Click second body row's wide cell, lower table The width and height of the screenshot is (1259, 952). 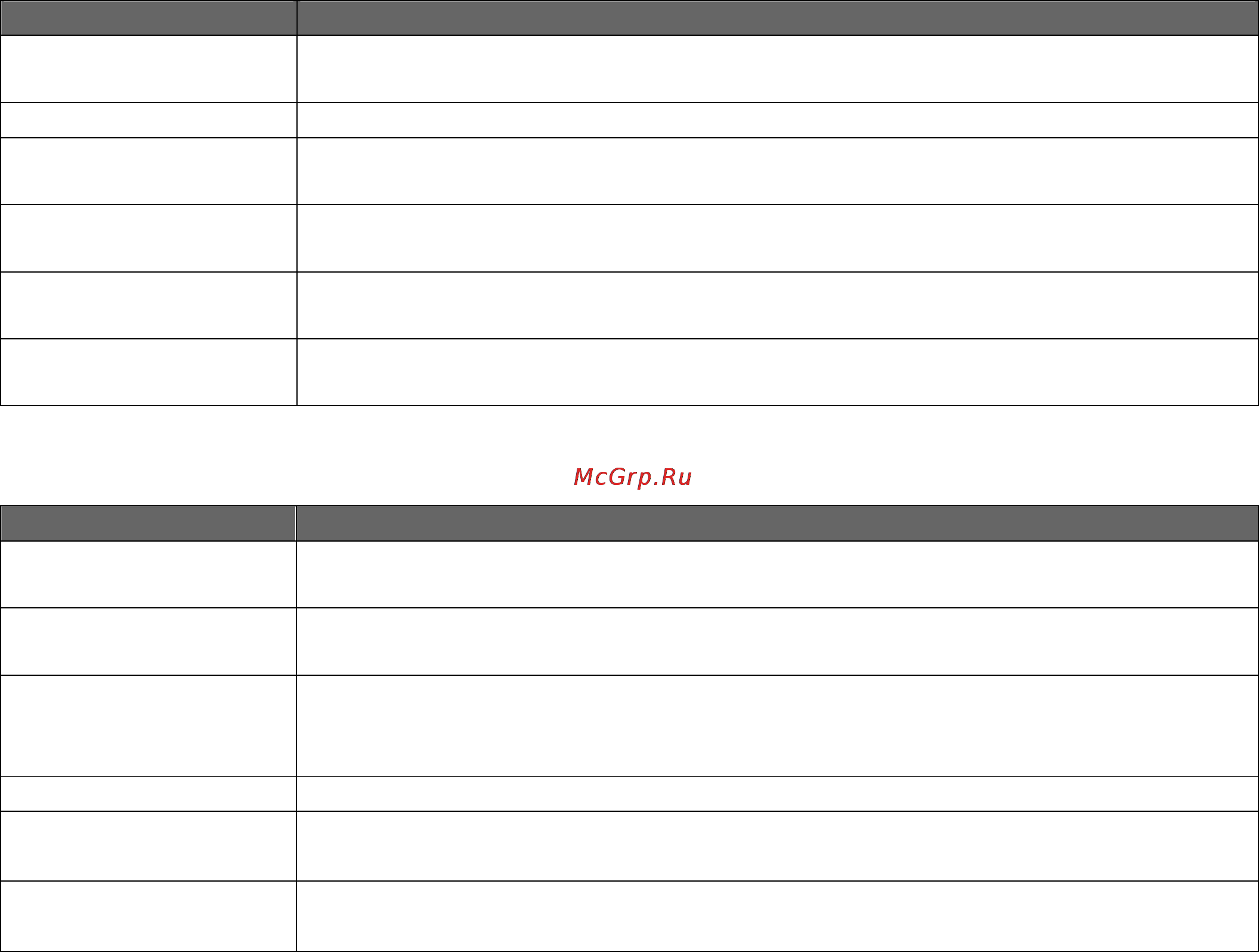point(778,642)
